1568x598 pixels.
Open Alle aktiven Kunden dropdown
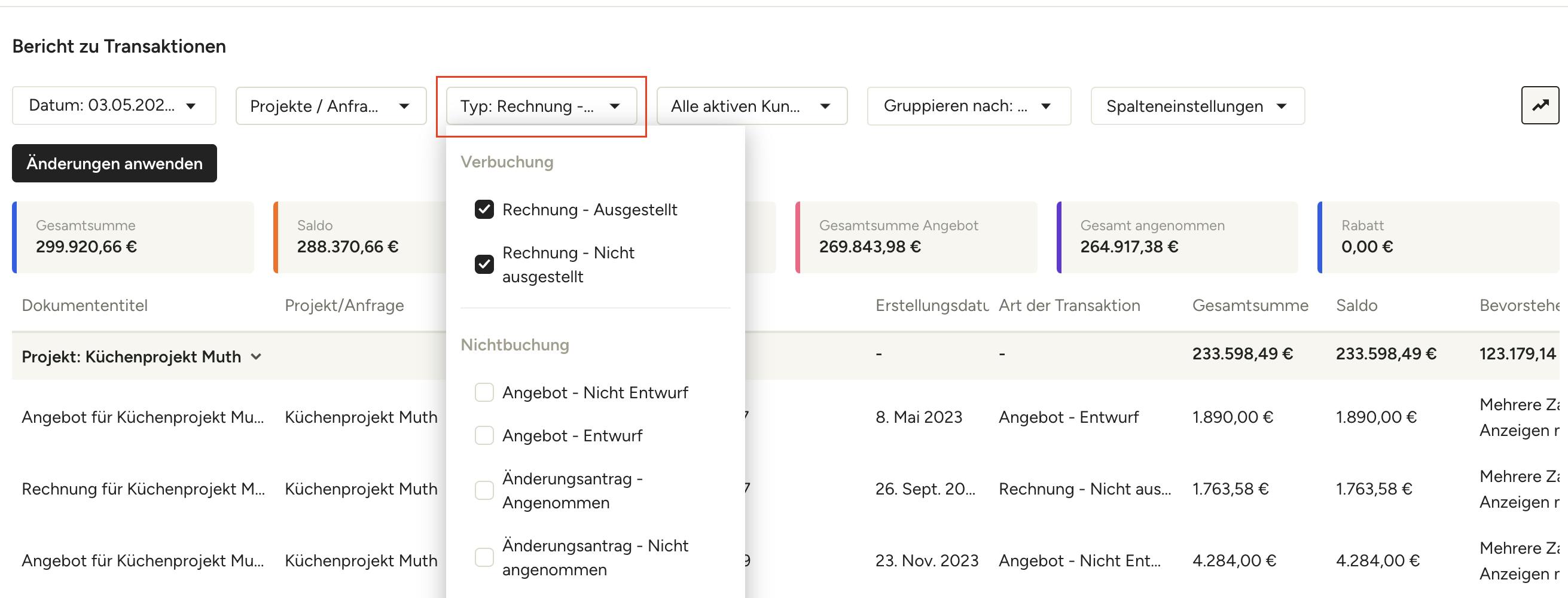click(x=752, y=106)
